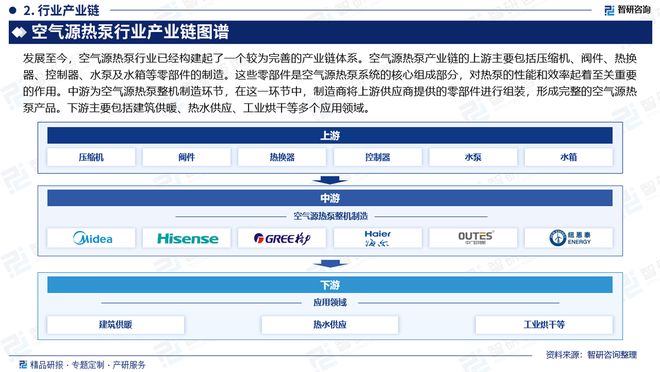The width and height of the screenshot is (660, 372).
Task: Click the 上游 header bar
Action: click(330, 136)
